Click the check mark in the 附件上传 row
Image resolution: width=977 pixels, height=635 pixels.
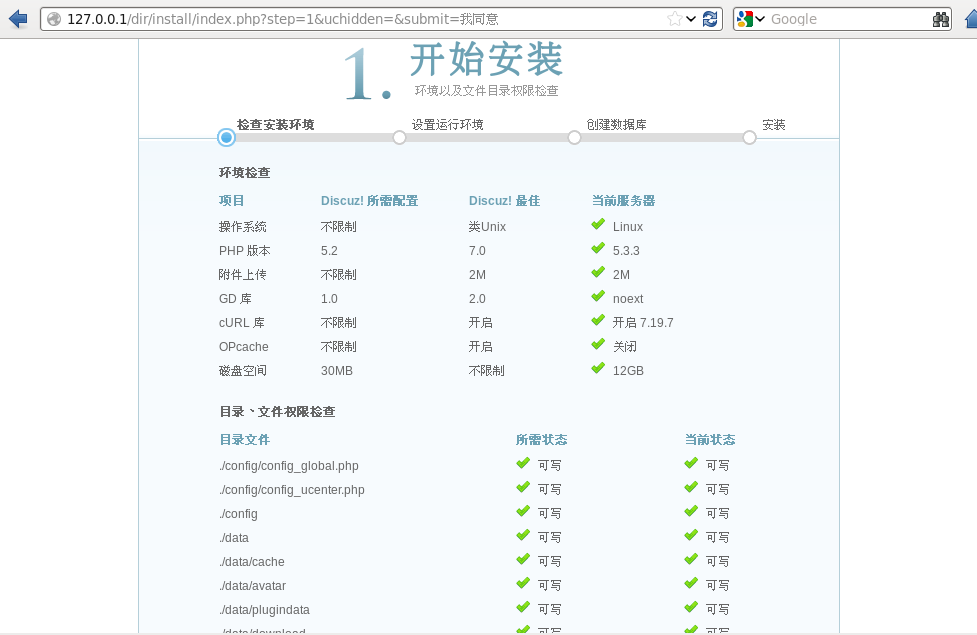click(x=598, y=272)
